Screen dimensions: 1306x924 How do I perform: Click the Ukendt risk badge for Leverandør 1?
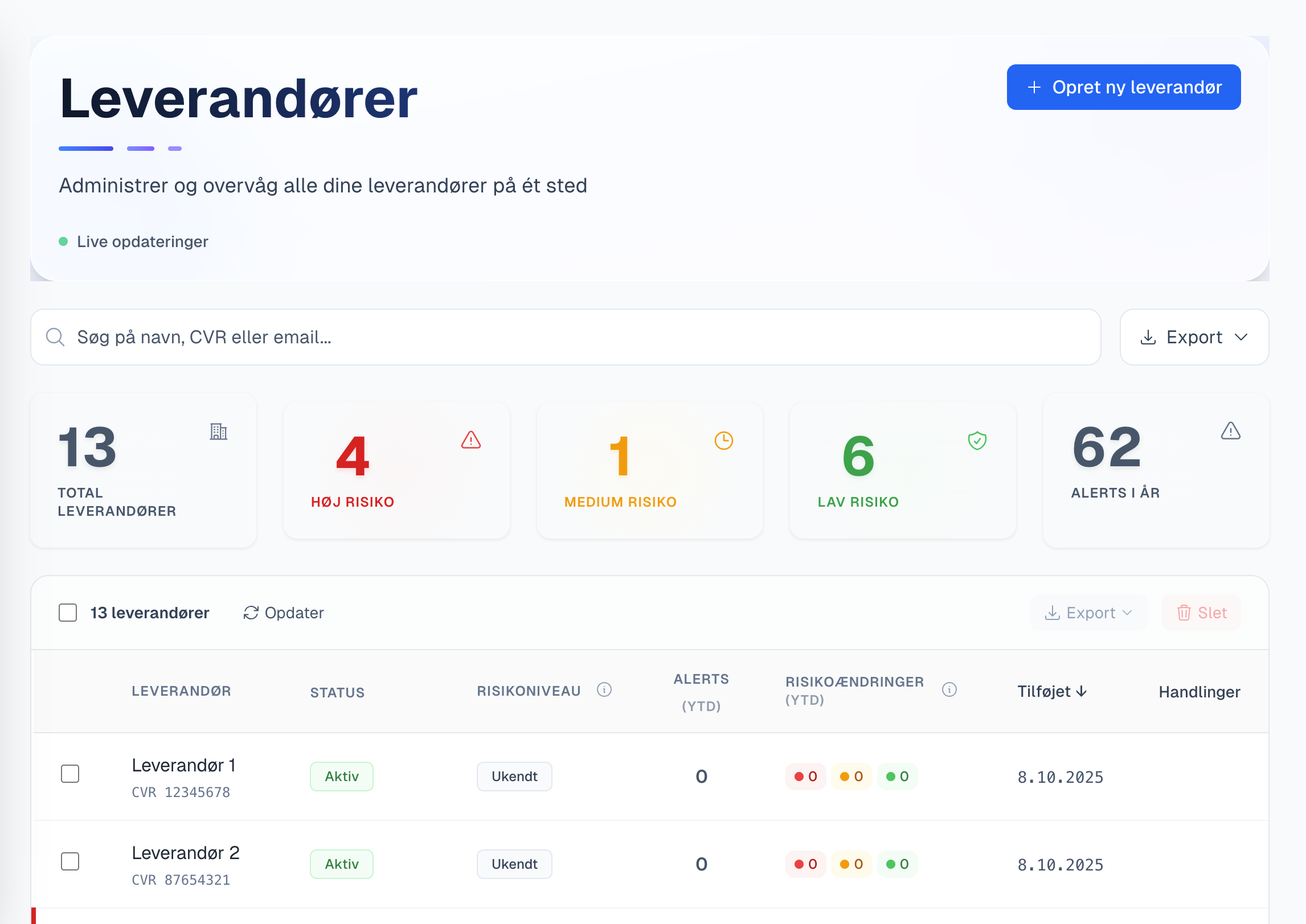(x=514, y=776)
